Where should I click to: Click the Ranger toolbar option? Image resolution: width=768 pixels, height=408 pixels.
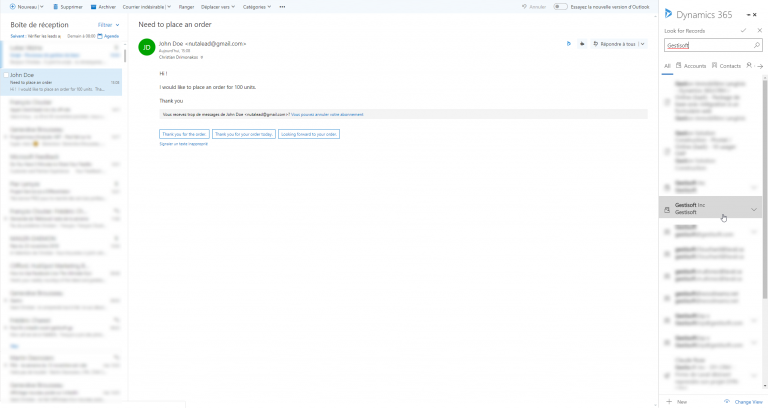(186, 7)
